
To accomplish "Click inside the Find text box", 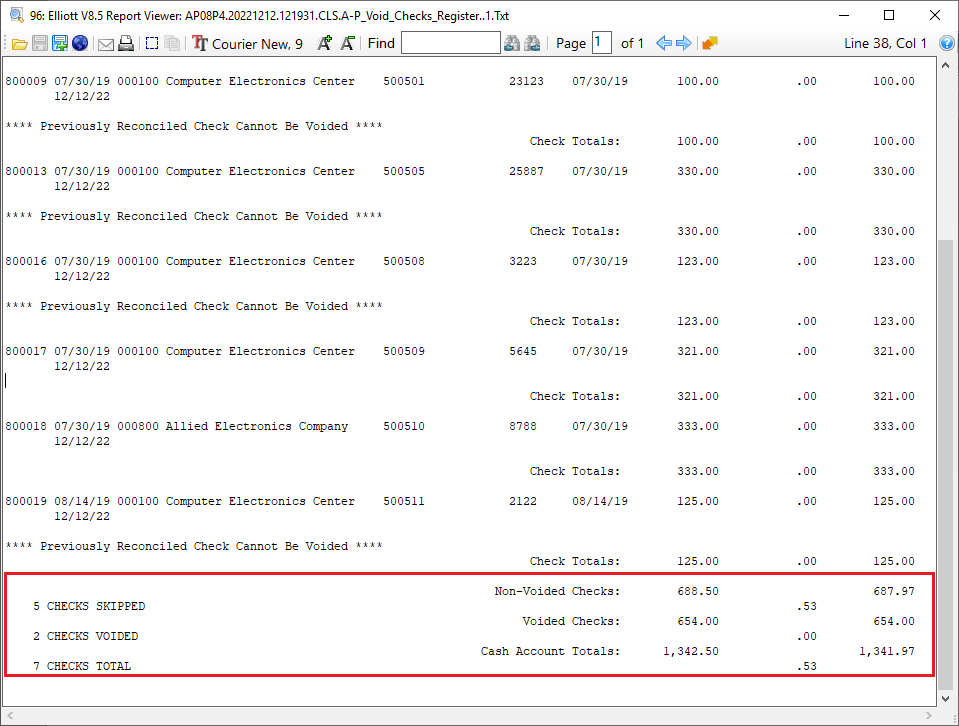I will tap(451, 43).
